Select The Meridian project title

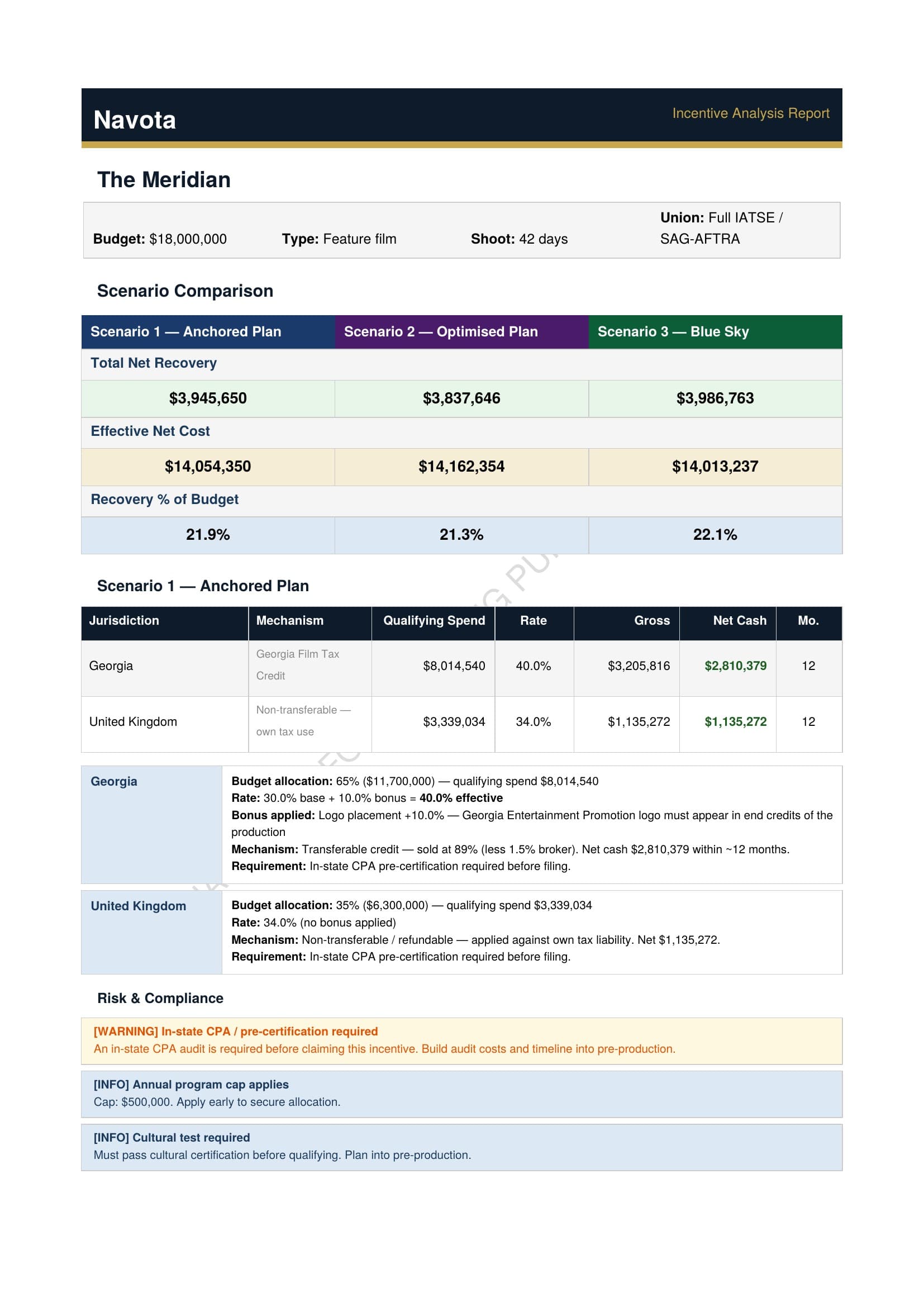coord(164,180)
